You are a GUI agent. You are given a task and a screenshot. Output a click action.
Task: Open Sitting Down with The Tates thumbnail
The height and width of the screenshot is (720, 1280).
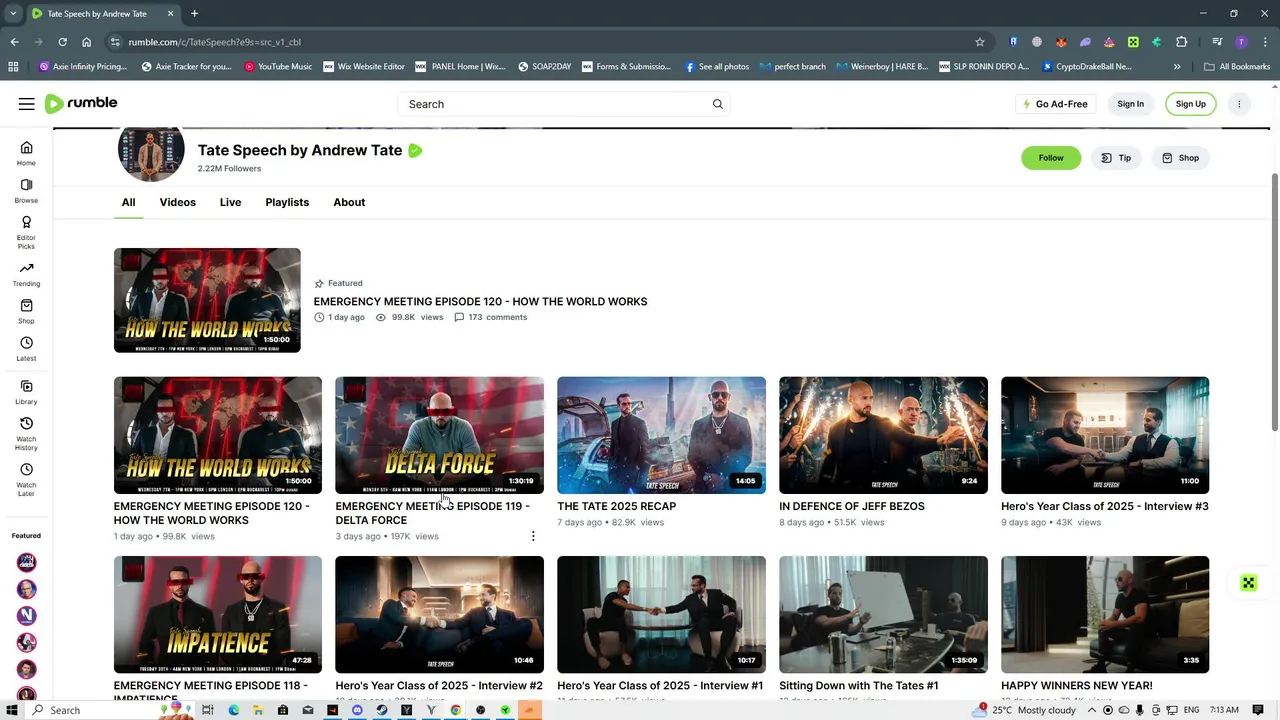click(883, 614)
